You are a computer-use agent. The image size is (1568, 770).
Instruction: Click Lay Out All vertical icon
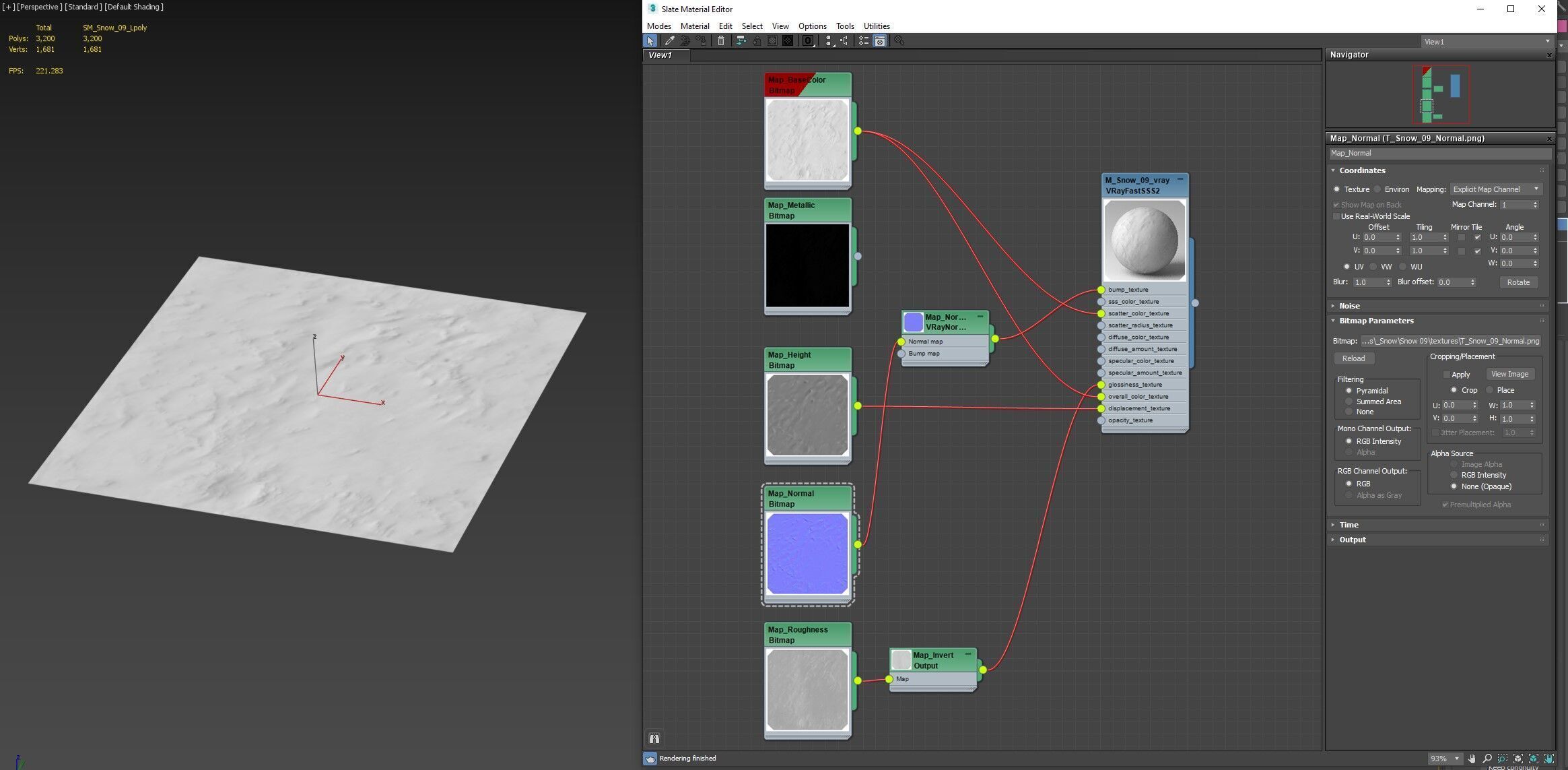(829, 41)
